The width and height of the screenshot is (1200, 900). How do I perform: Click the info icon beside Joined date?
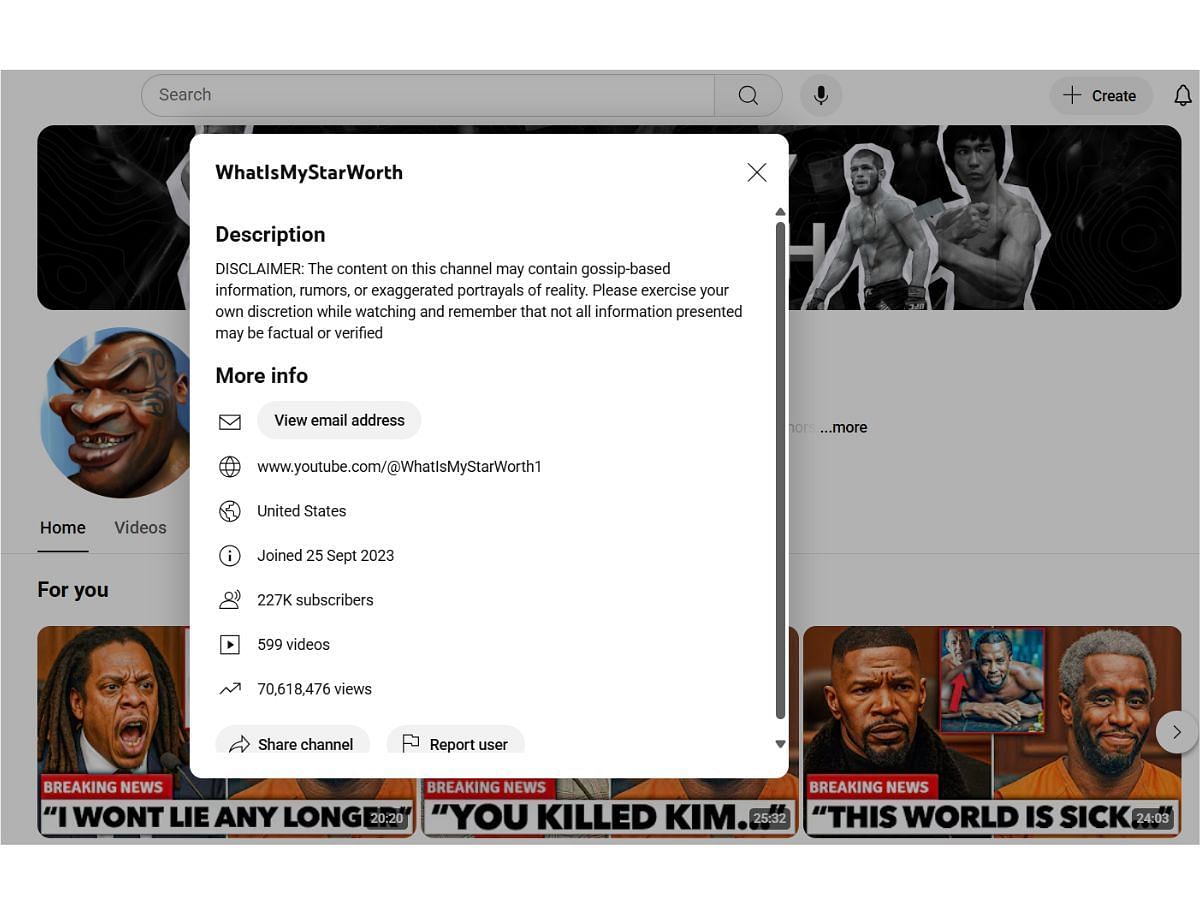click(230, 555)
